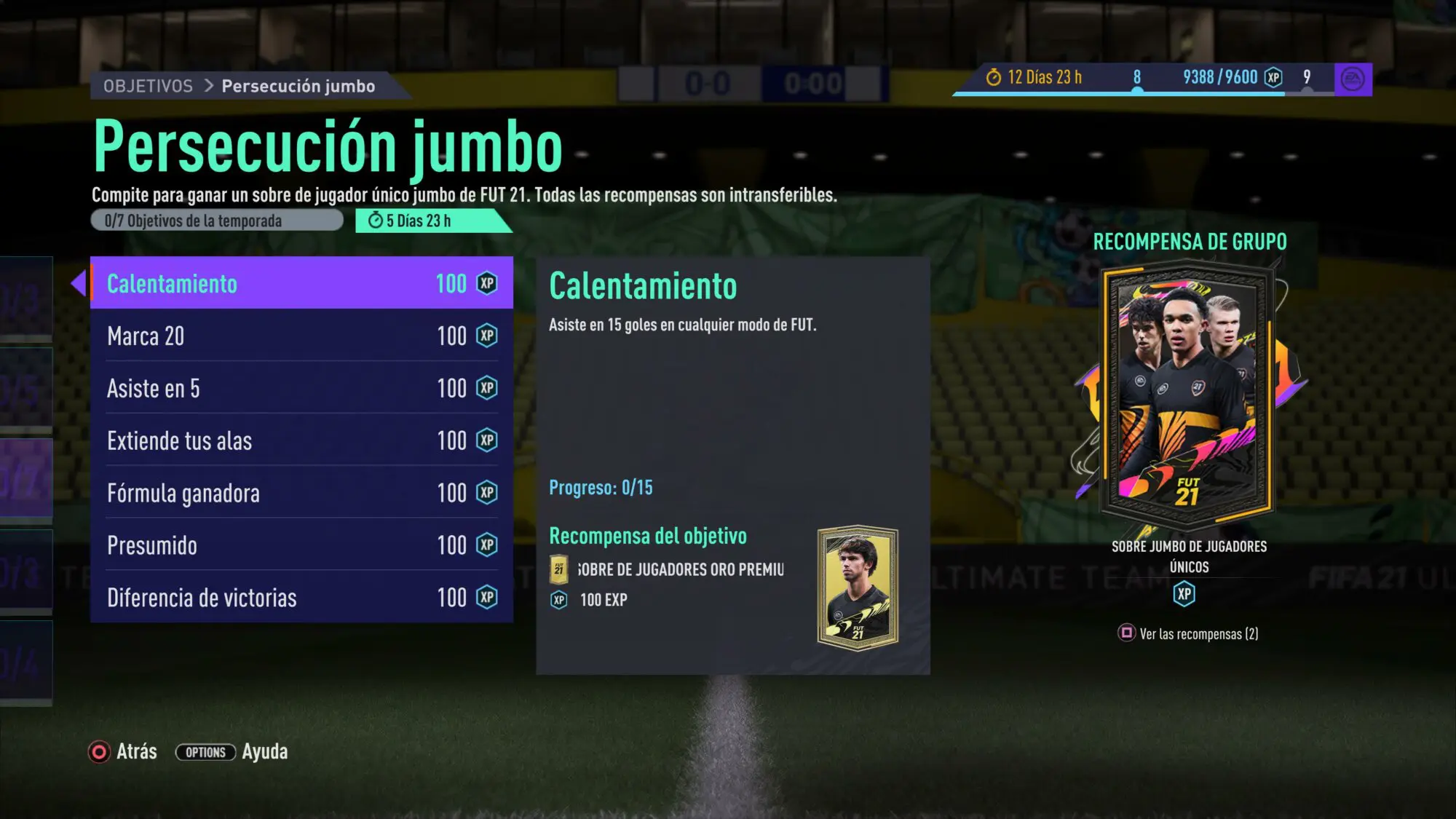Click the XP icon next to 100 EXP
This screenshot has height=819, width=1456.
[558, 600]
